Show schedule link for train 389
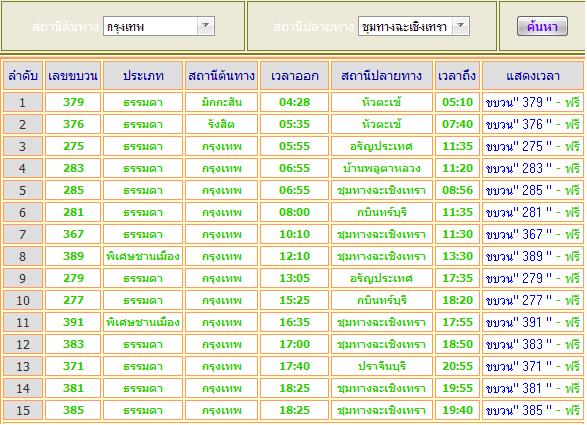Viewport: 587px width, 425px height. (x=533, y=256)
